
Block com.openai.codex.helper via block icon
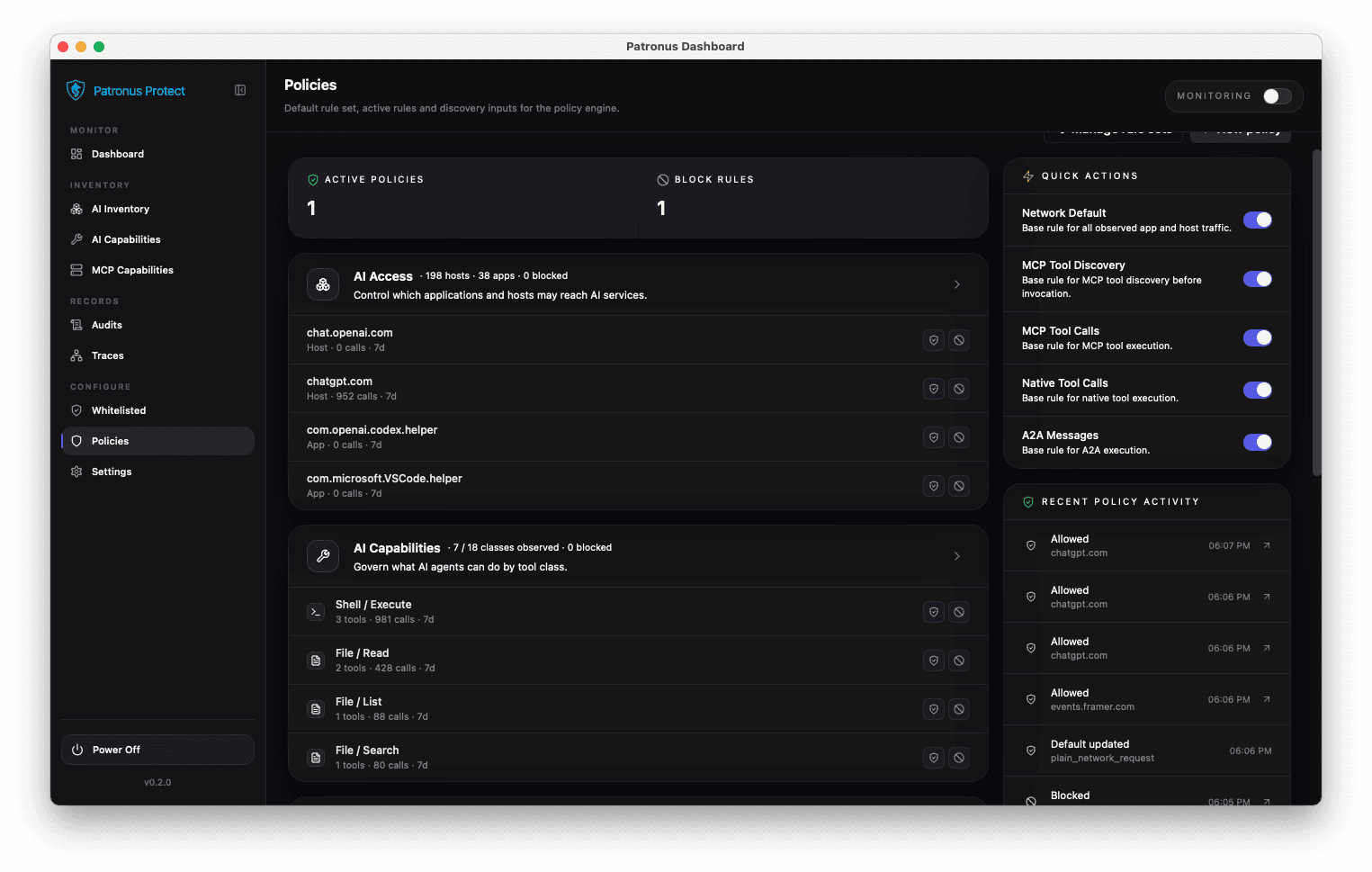[959, 437]
